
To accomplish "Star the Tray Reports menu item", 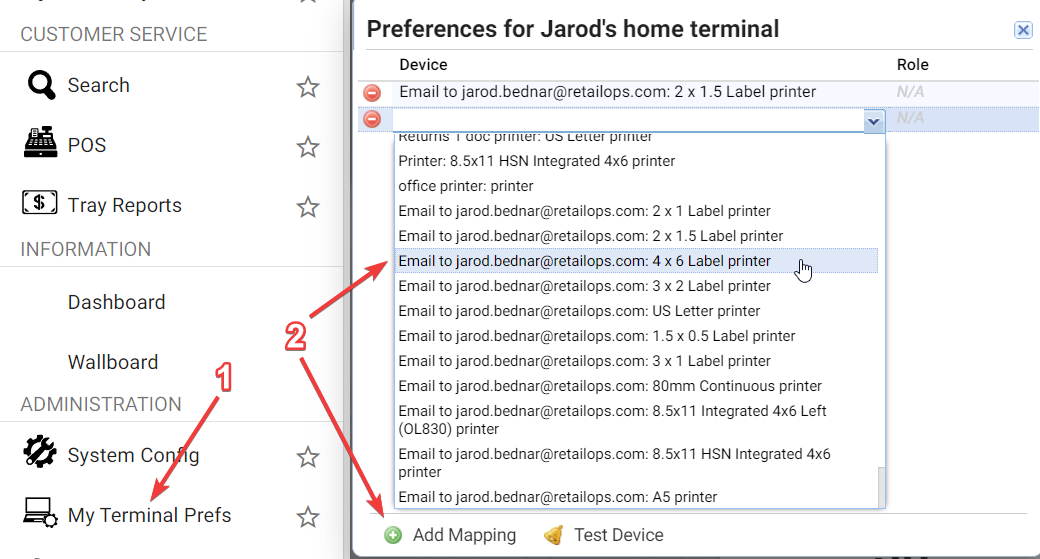I will pyautogui.click(x=307, y=207).
